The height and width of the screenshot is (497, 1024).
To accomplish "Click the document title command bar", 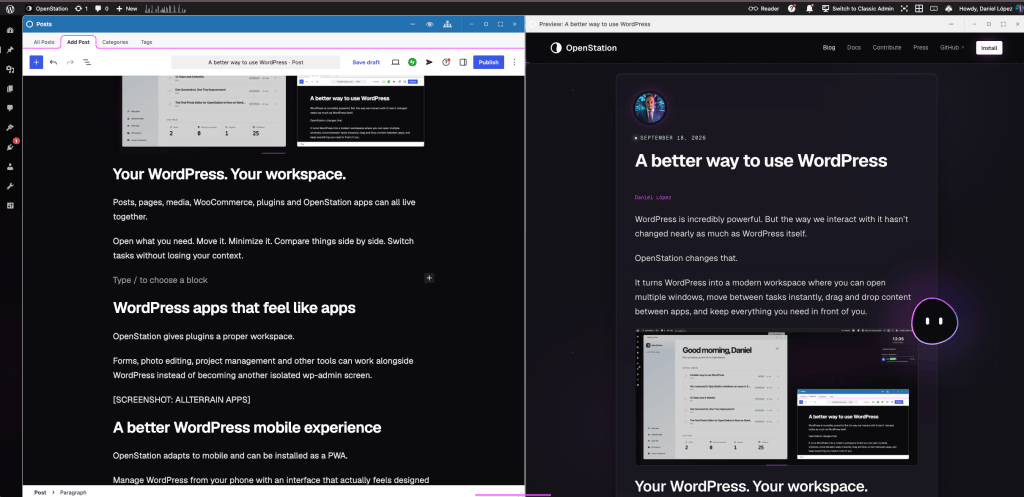I will [x=255, y=62].
